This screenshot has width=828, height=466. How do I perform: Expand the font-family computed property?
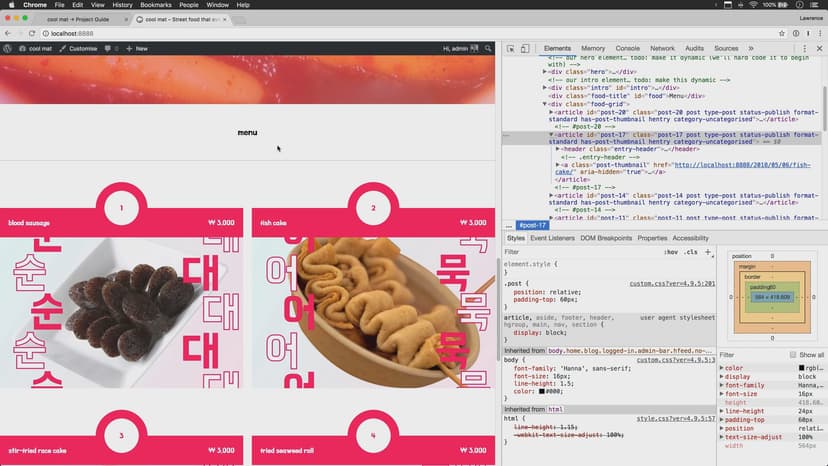(723, 385)
